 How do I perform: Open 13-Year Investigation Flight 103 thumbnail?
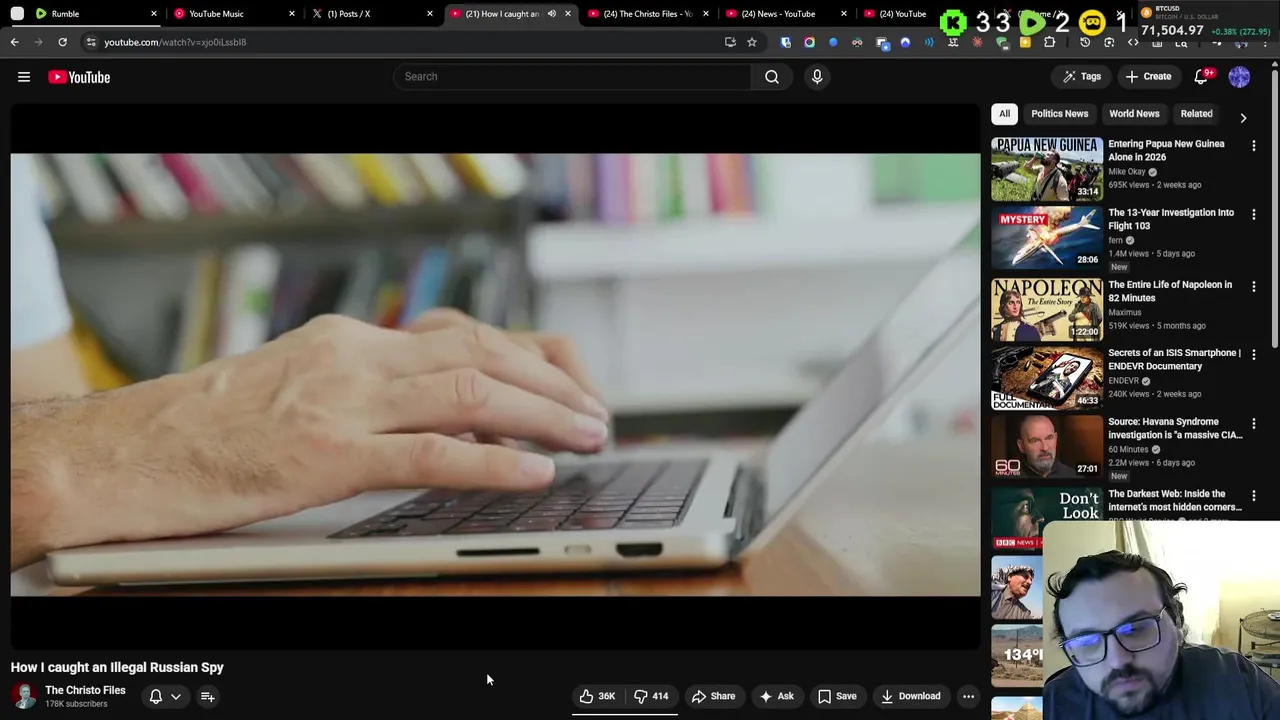(1047, 238)
